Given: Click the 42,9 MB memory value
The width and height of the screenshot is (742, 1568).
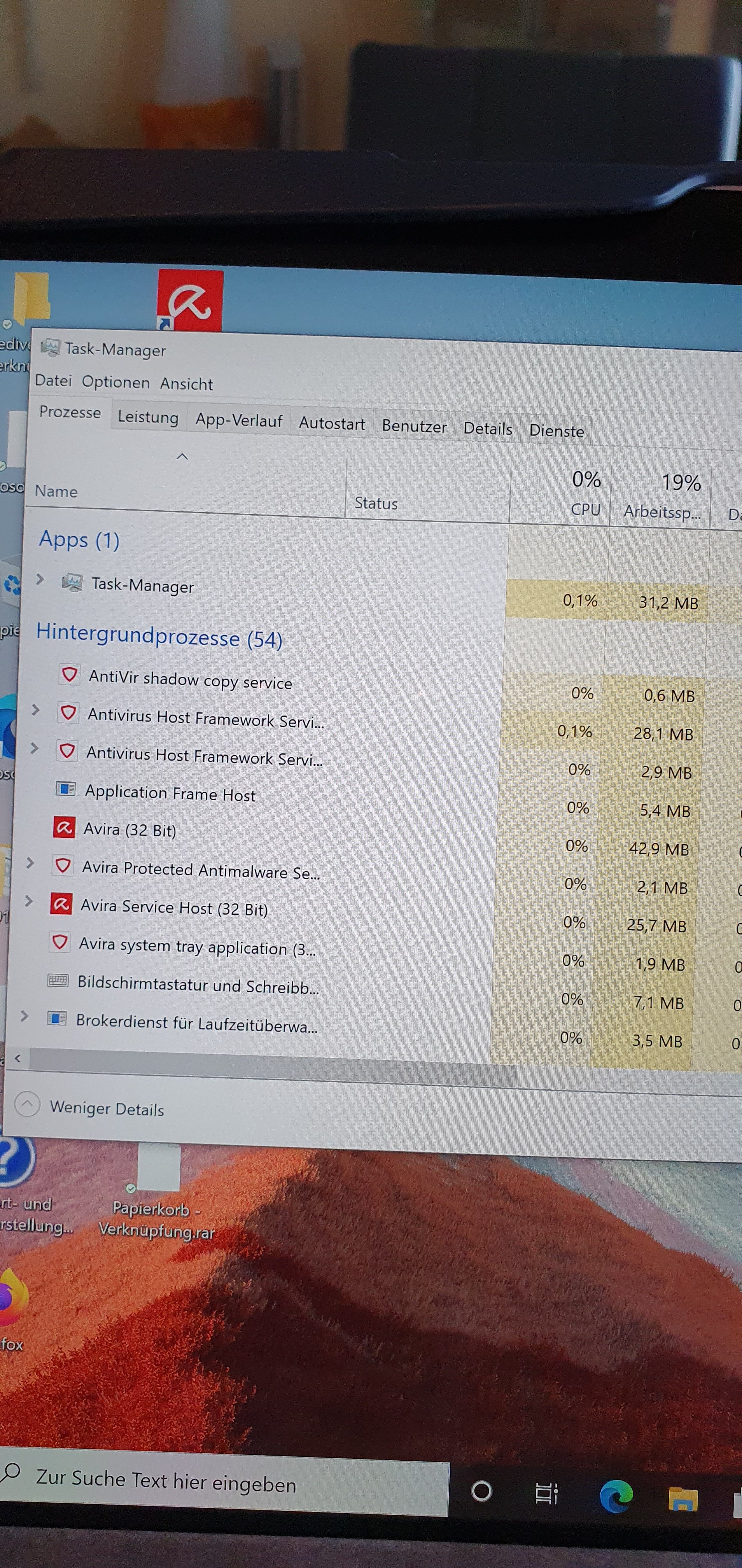Looking at the screenshot, I should [x=659, y=849].
